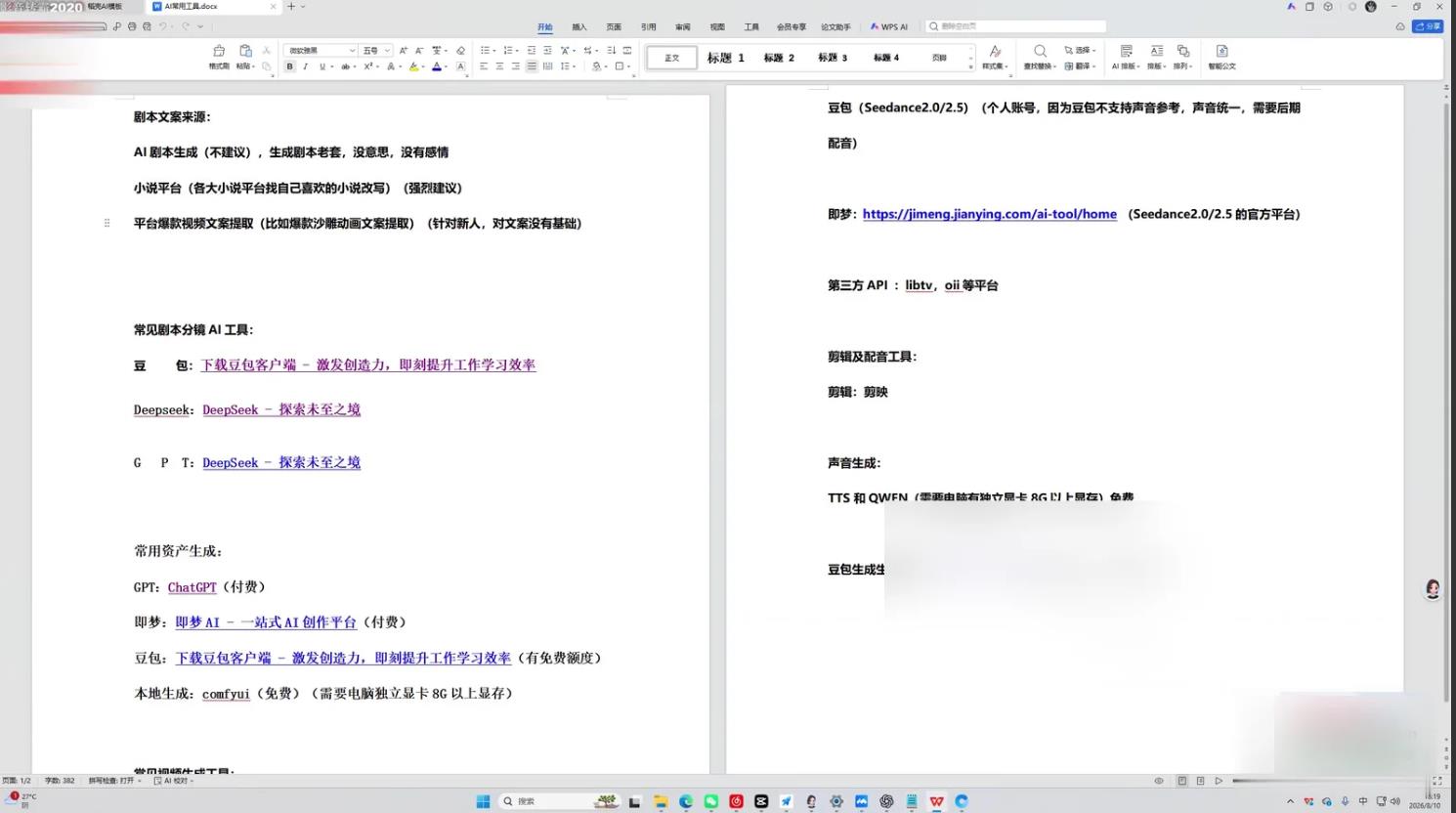Increase paragraph indent icon

click(x=547, y=51)
